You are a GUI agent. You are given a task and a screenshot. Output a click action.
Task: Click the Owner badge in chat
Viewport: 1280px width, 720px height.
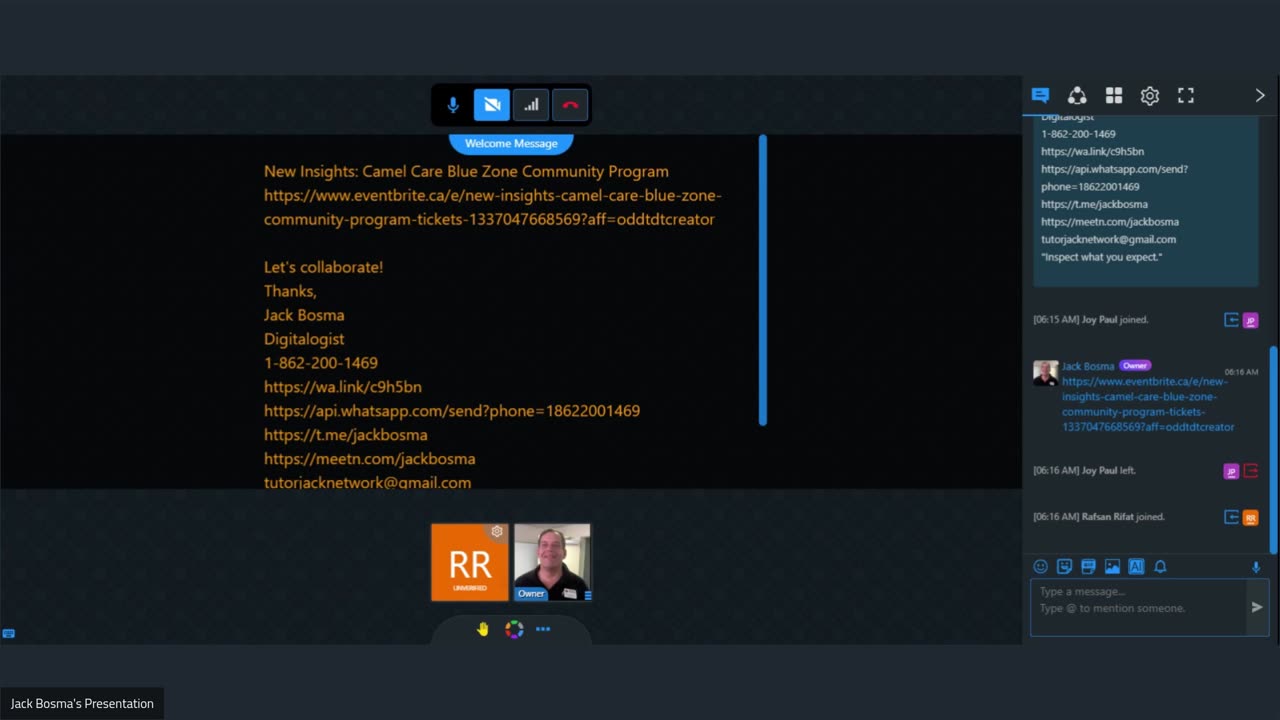tap(1135, 366)
